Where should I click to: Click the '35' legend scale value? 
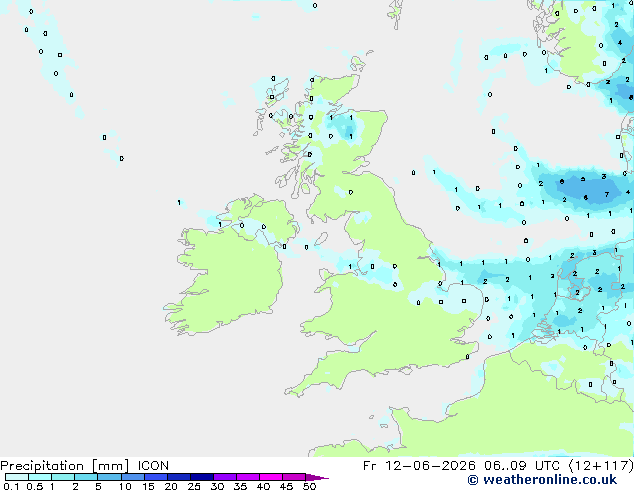click(x=240, y=486)
